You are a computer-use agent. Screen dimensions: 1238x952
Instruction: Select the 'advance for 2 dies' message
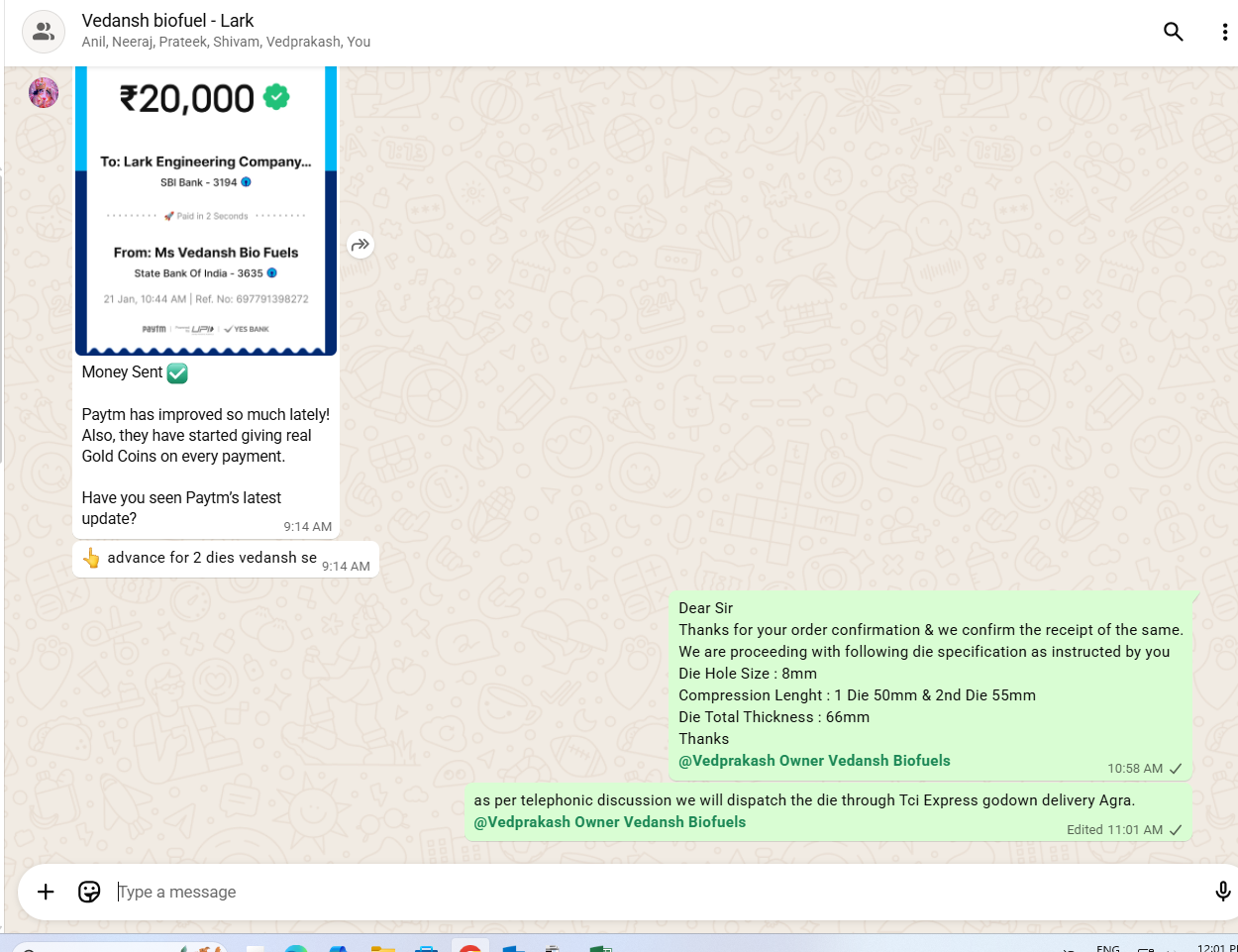(x=211, y=558)
